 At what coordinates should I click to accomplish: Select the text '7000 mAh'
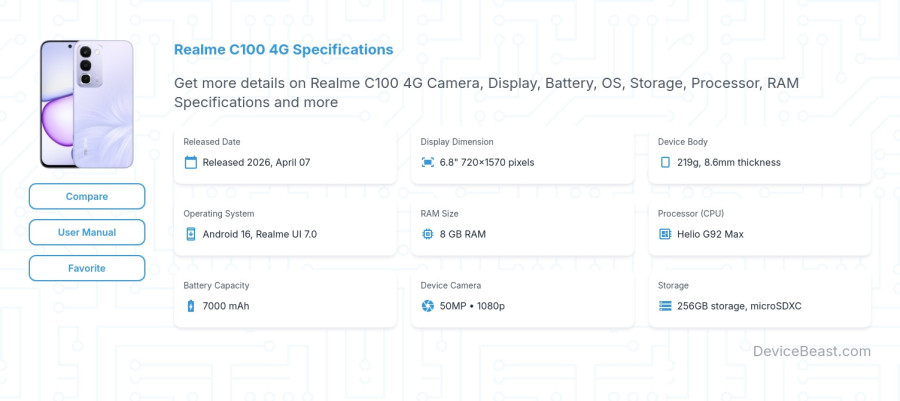226,306
